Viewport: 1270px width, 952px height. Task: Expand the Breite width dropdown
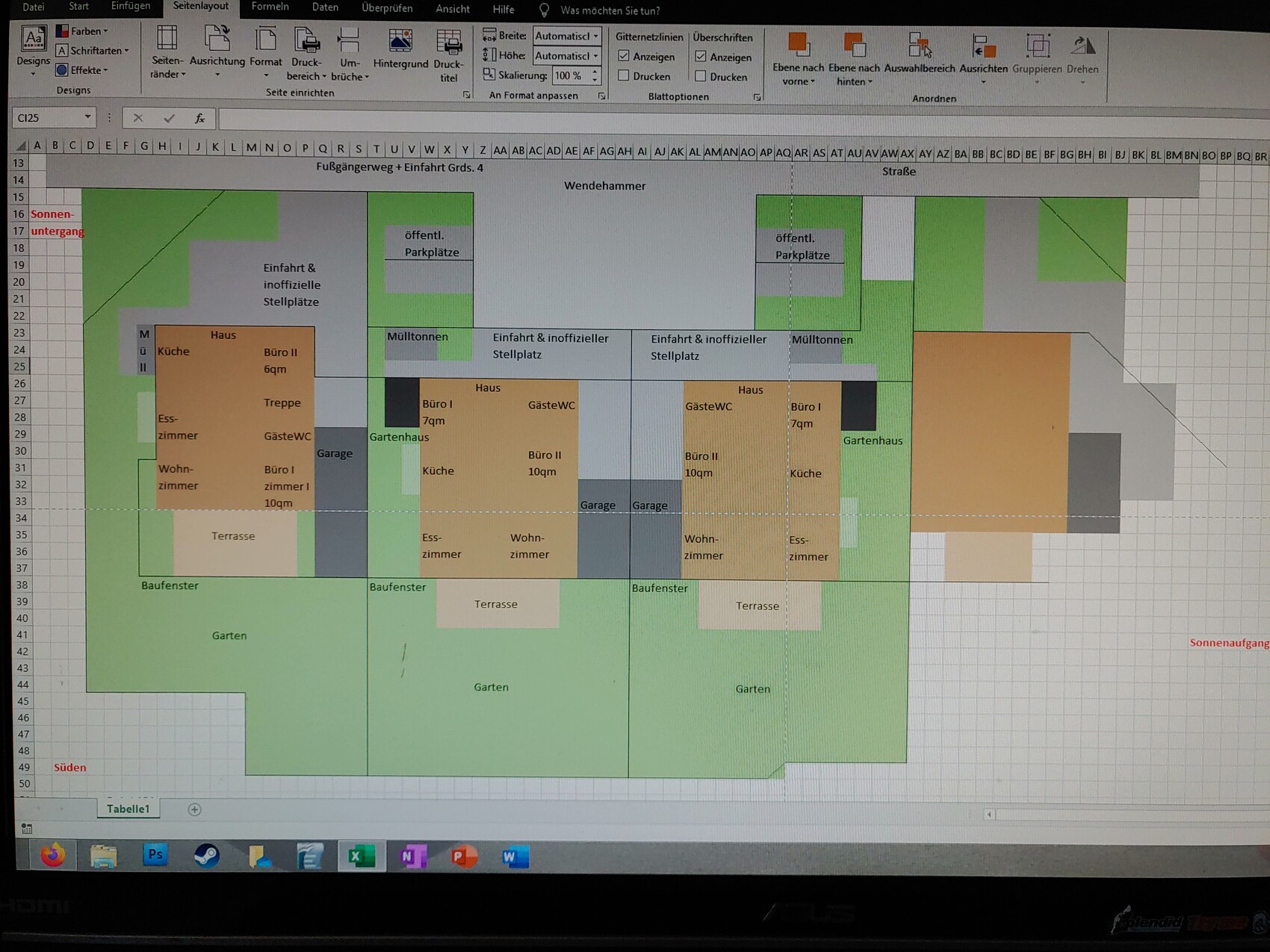pos(595,36)
